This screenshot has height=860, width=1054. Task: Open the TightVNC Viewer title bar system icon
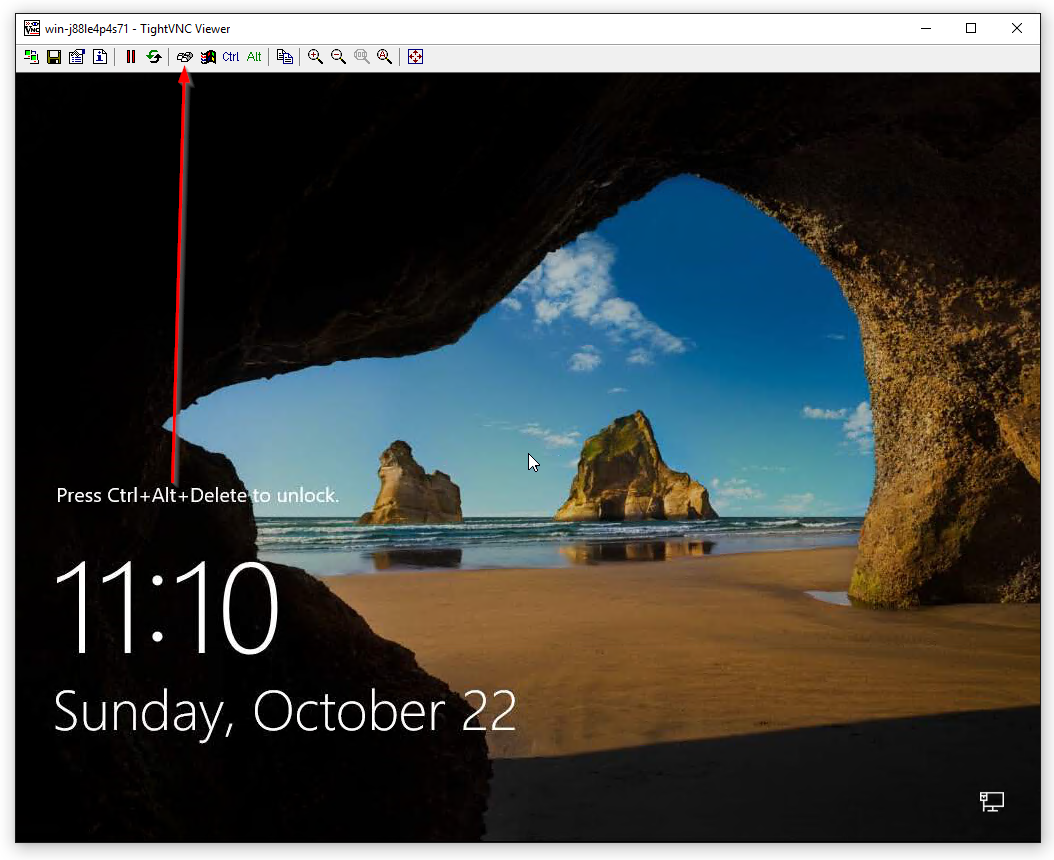(x=32, y=28)
